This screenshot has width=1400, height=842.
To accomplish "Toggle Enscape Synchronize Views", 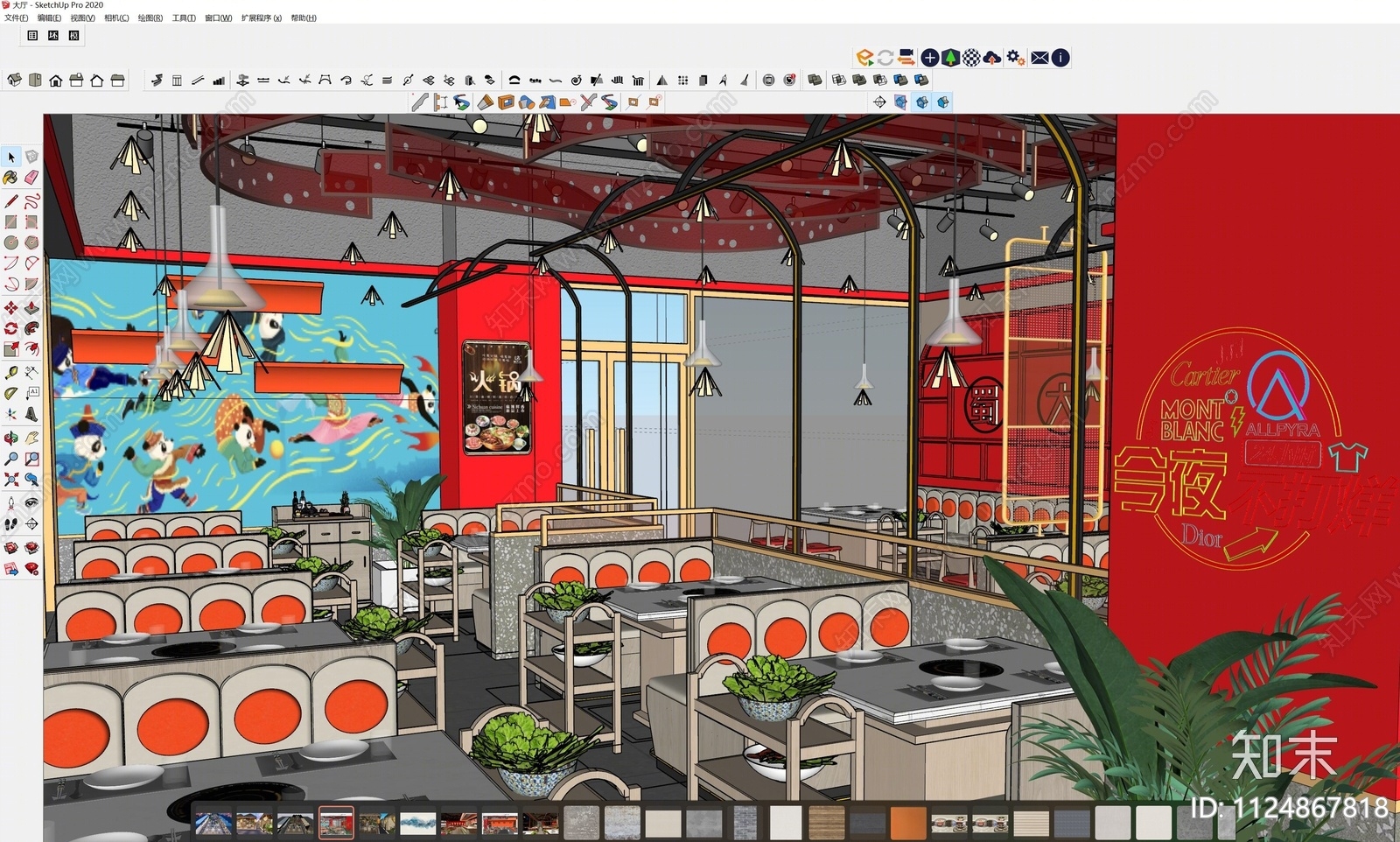I will 906,58.
